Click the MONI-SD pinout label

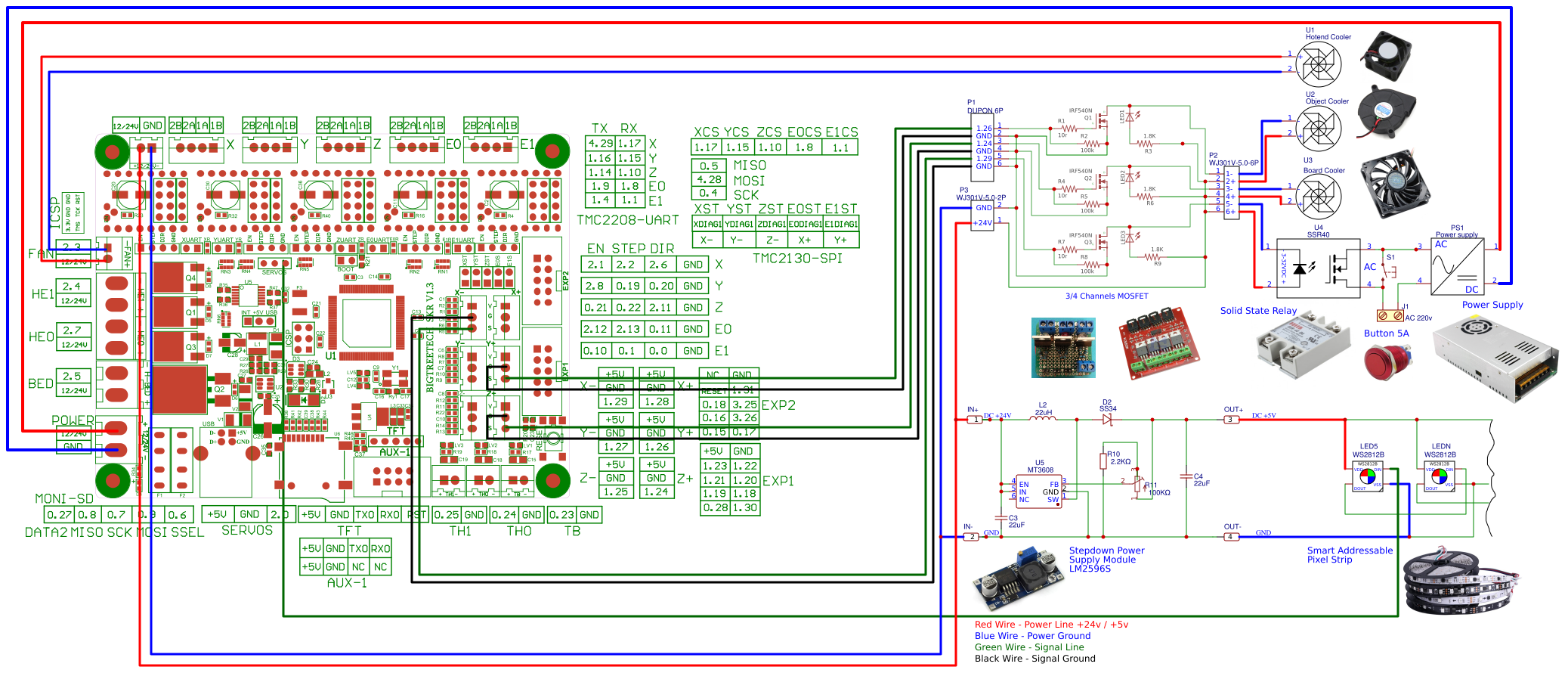(x=64, y=499)
